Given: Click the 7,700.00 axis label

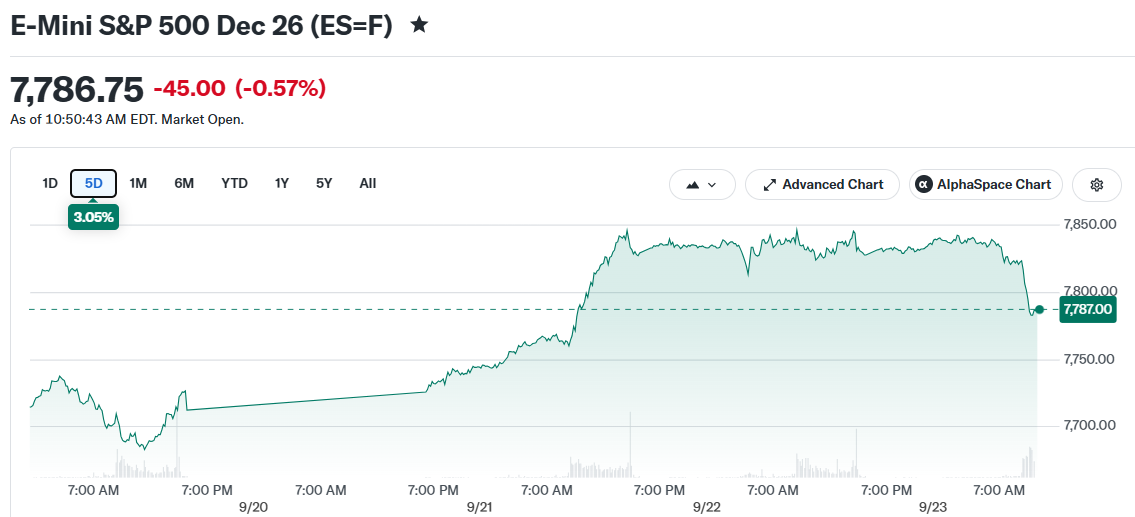Looking at the screenshot, I should pos(1089,426).
